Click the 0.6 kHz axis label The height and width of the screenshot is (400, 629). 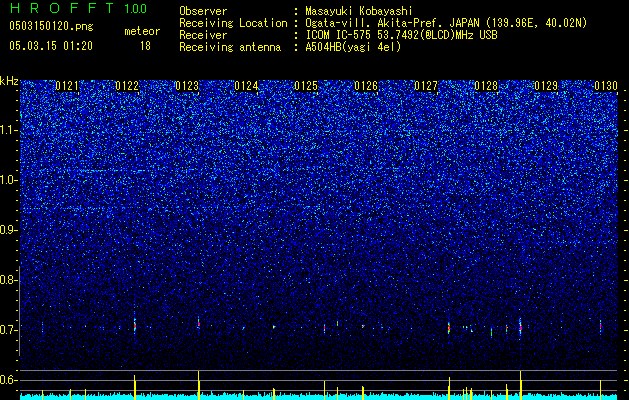8,380
